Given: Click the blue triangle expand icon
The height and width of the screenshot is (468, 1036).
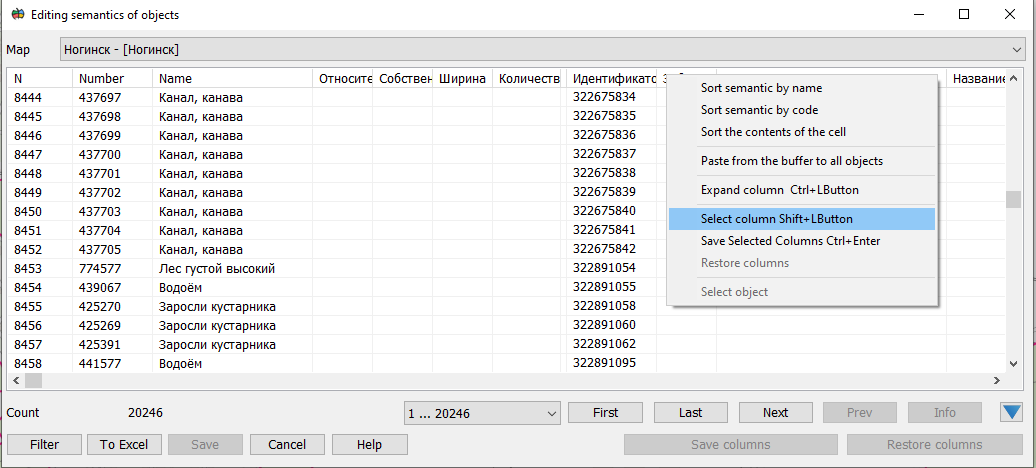Looking at the screenshot, I should 1011,412.
